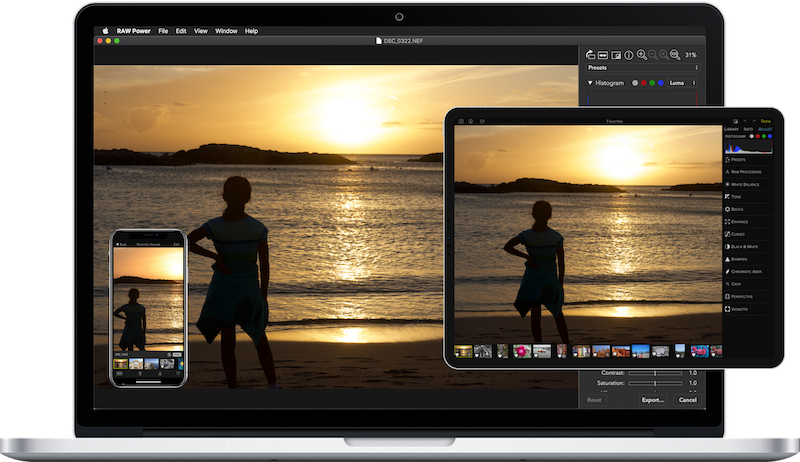
Task: Click the zoom to fit magnifier icon
Action: point(675,54)
